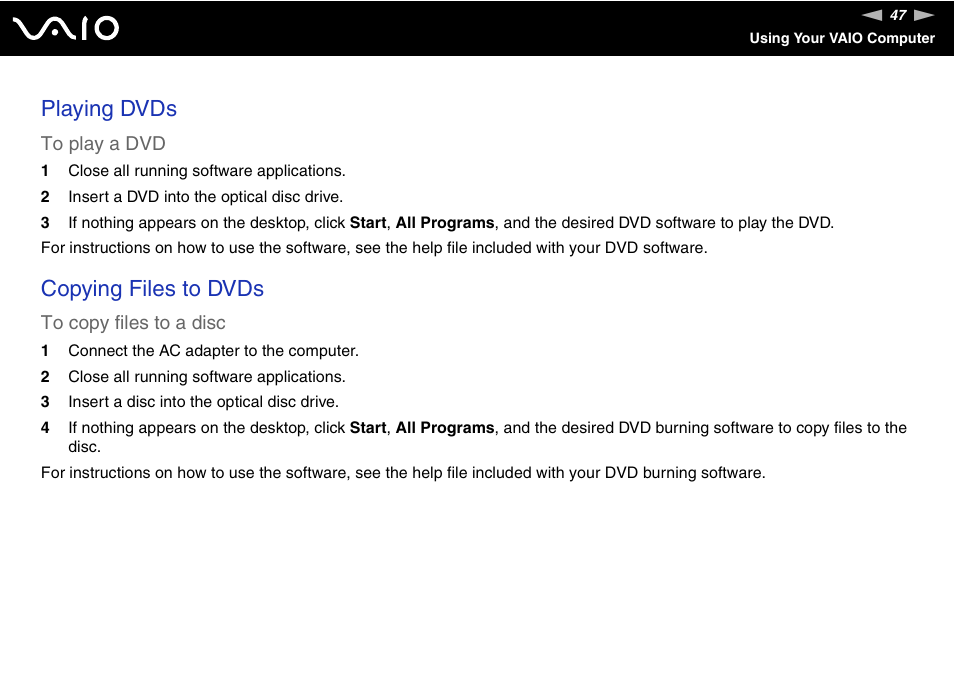Click the bold All Programs text in step 4
The height and width of the screenshot is (674, 954).
[x=445, y=427]
